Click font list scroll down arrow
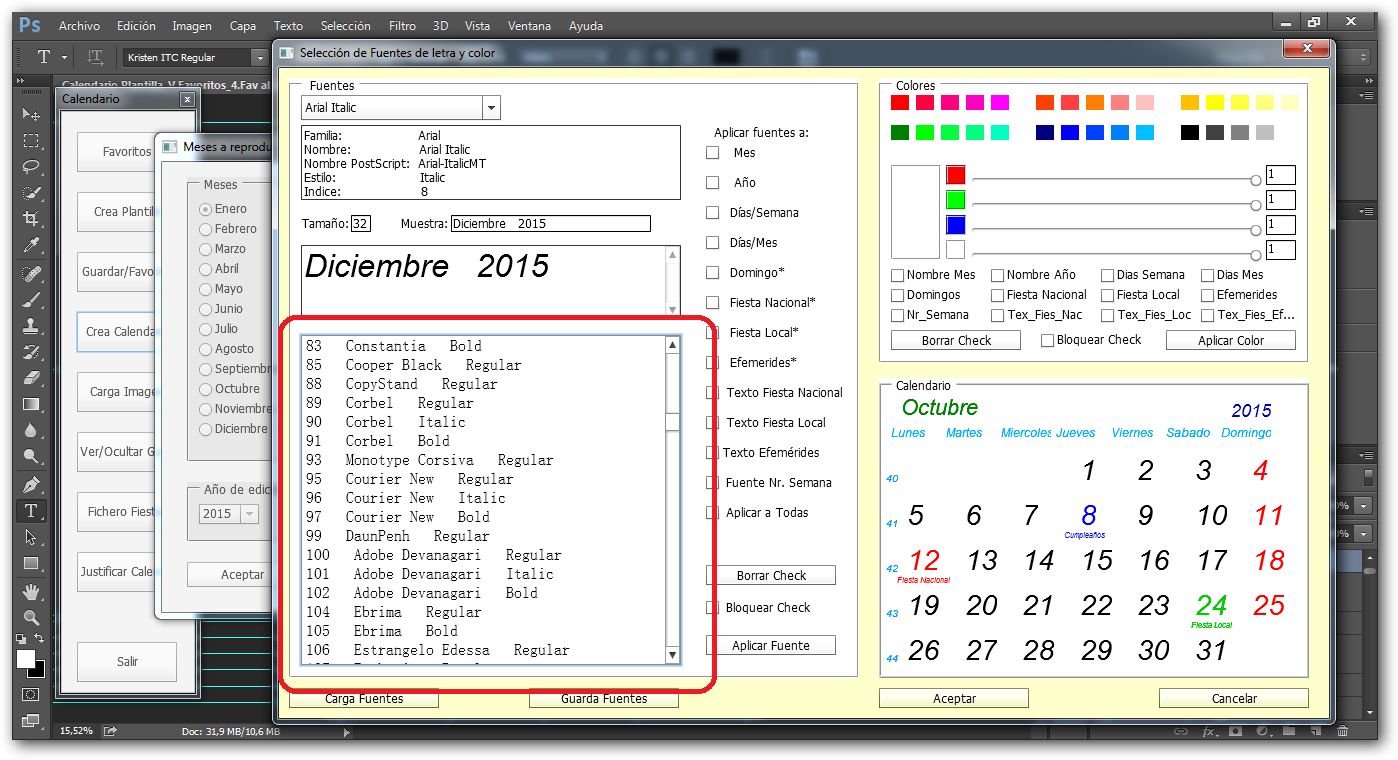1398x760 pixels. pos(672,656)
